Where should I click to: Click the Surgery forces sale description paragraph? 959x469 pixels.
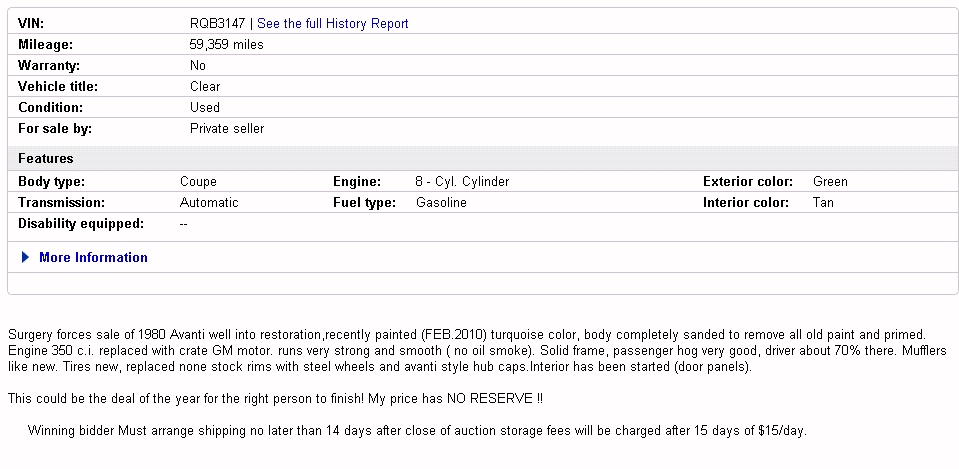pyautogui.click(x=476, y=350)
